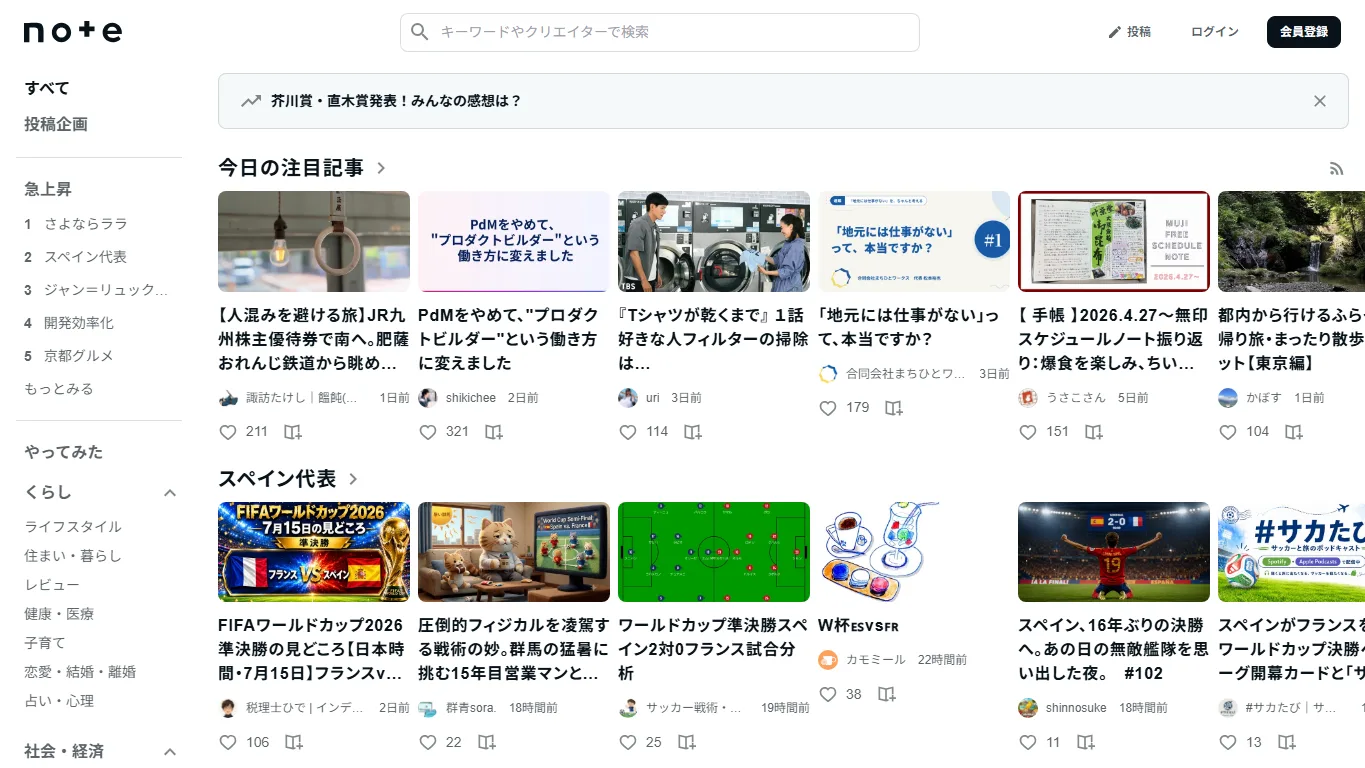Collapse the 社会・経済 category chevron
The width and height of the screenshot is (1365, 768).
click(x=170, y=751)
